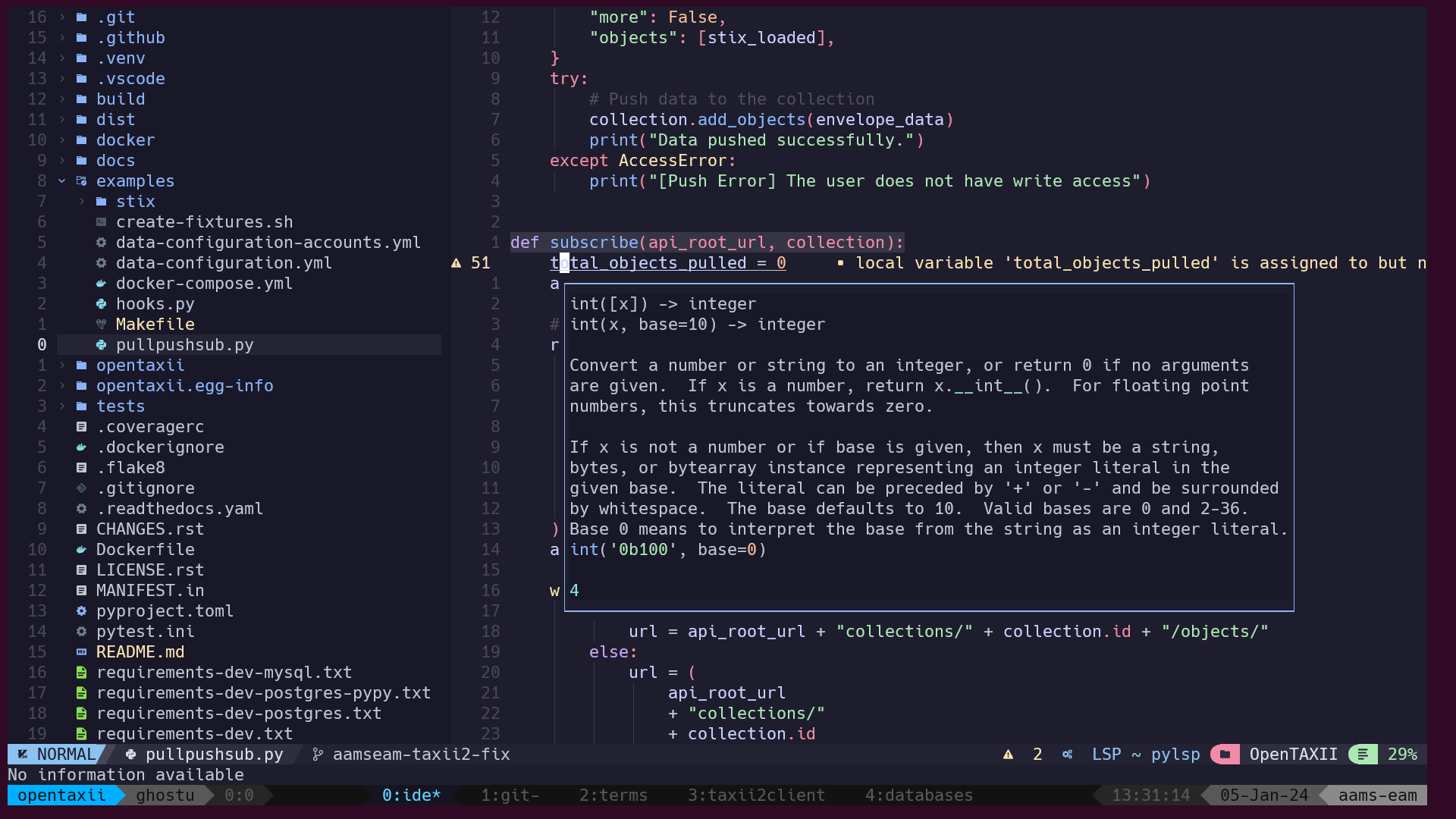This screenshot has height=819, width=1456.
Task: Expand the tests folder chevron
Action: 62,406
